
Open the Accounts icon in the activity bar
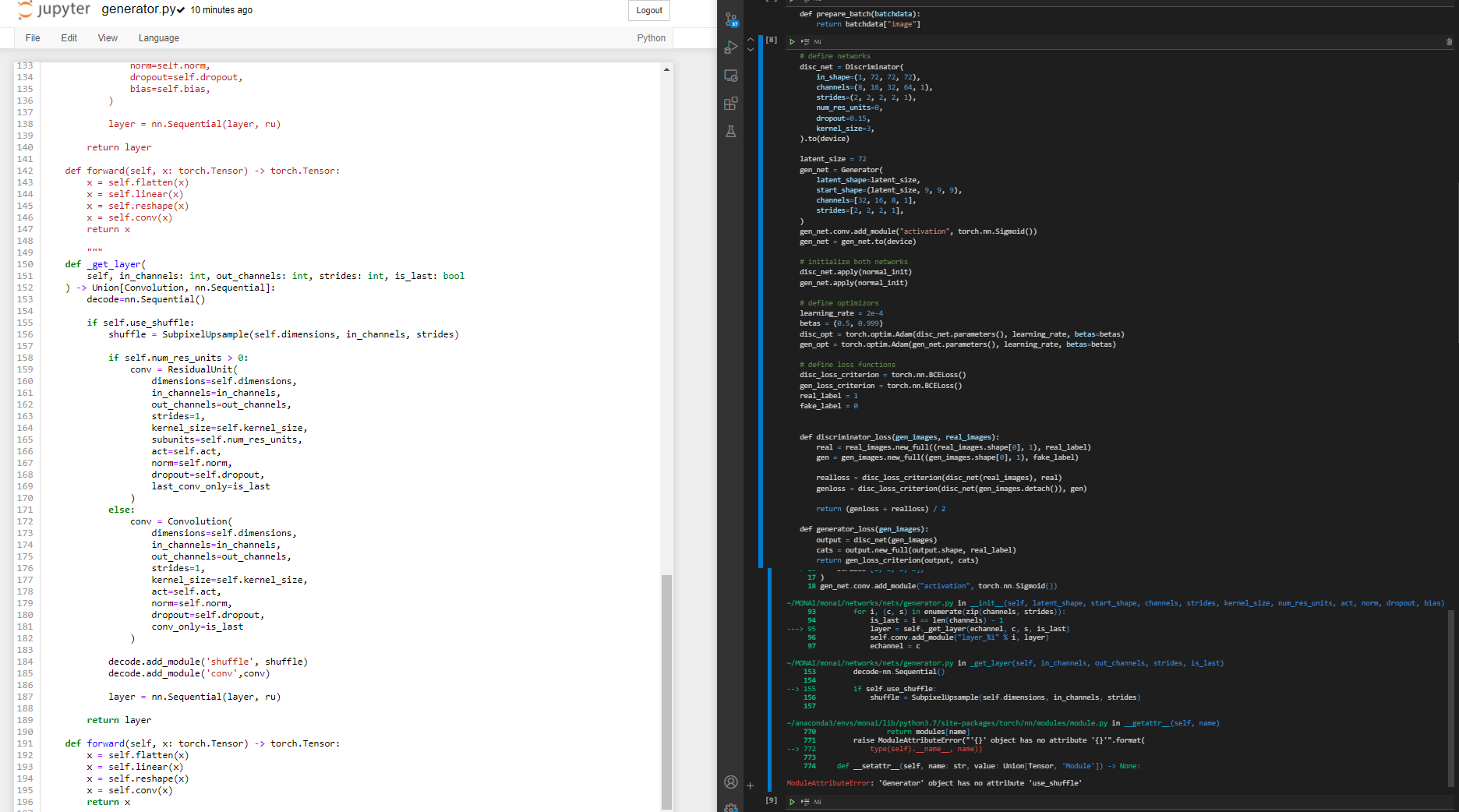pos(731,782)
